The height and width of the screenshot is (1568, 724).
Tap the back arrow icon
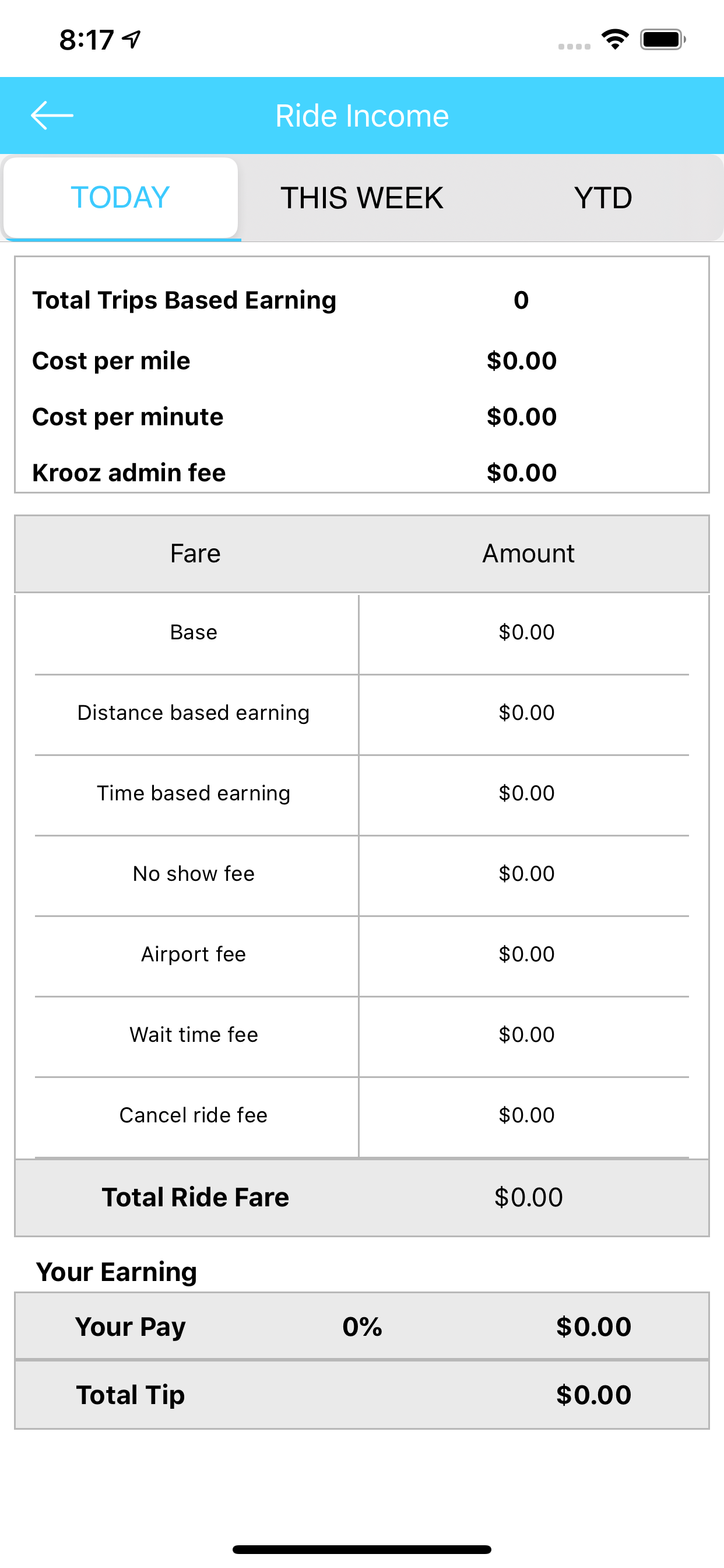pyautogui.click(x=52, y=115)
